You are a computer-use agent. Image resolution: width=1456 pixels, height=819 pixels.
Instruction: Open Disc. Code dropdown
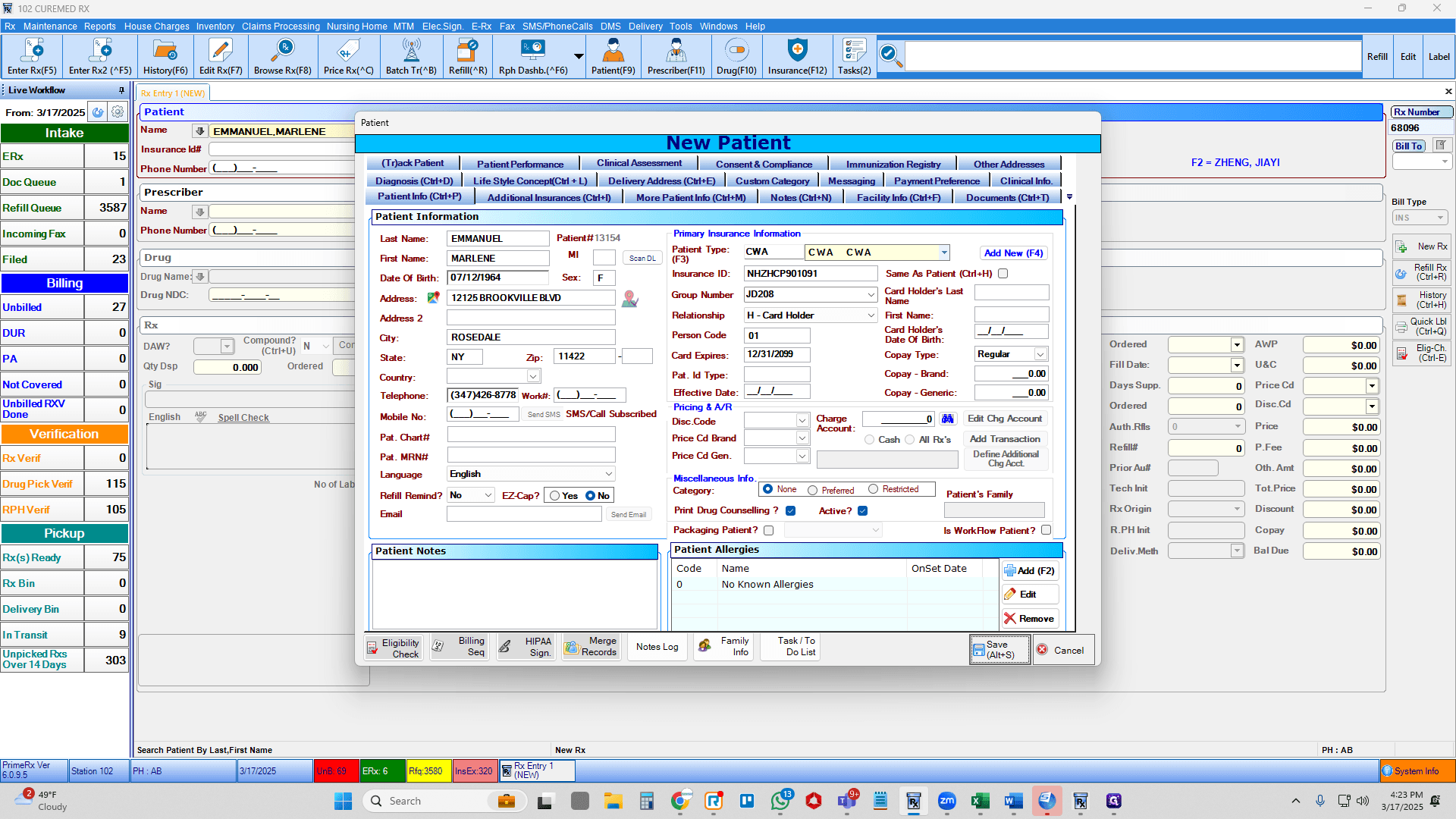click(x=802, y=420)
